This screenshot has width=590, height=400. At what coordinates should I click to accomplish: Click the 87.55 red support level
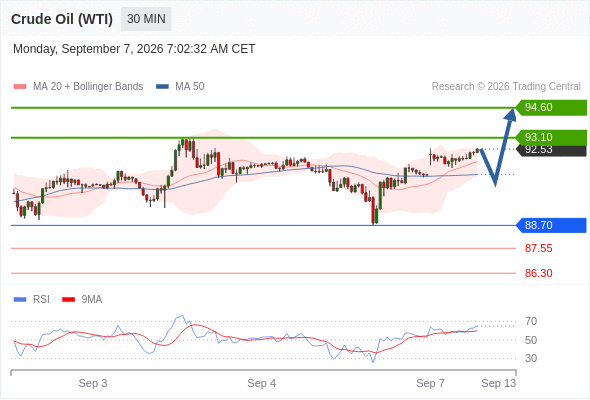point(538,248)
